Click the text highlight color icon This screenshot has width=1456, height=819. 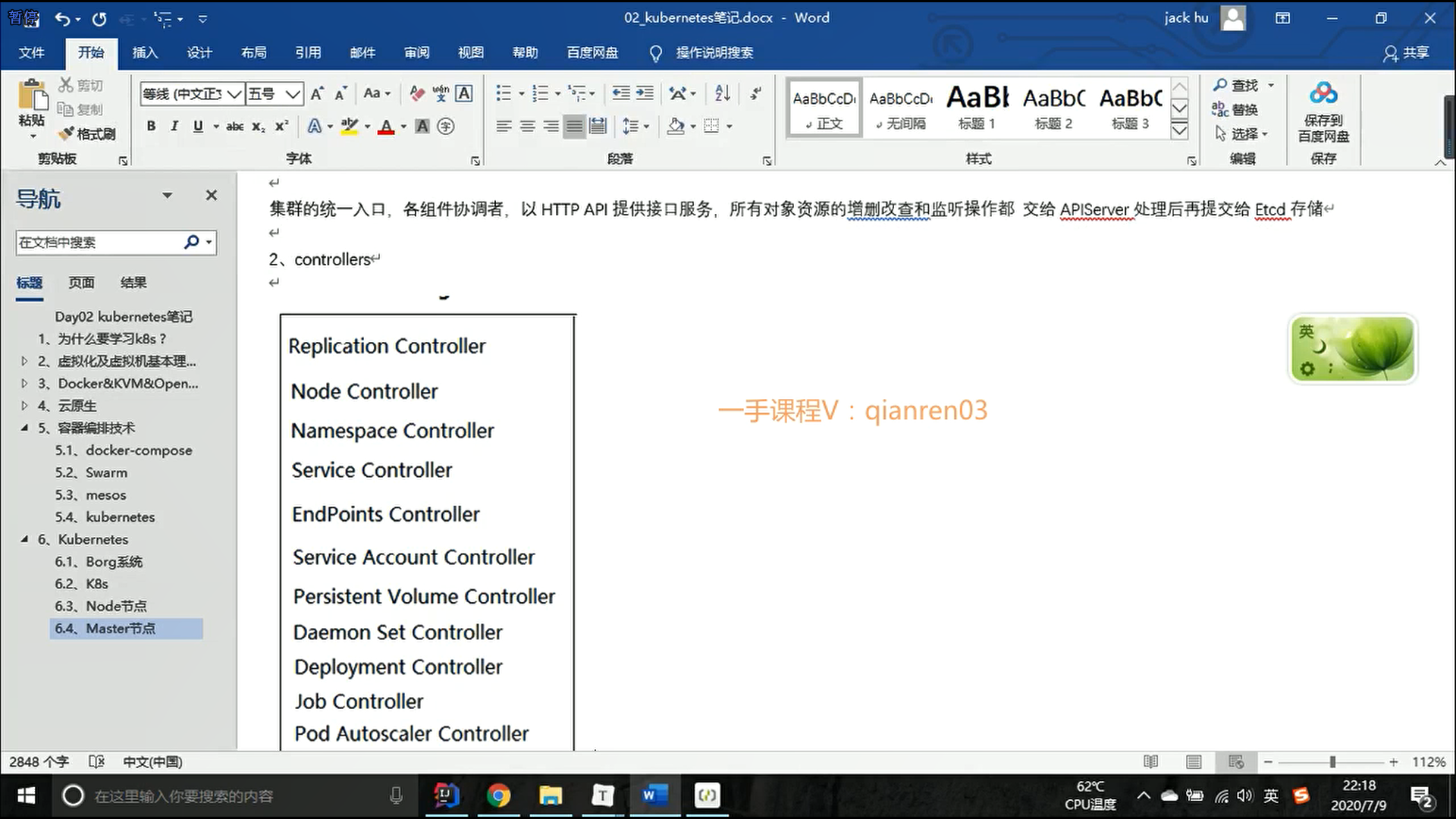350,127
